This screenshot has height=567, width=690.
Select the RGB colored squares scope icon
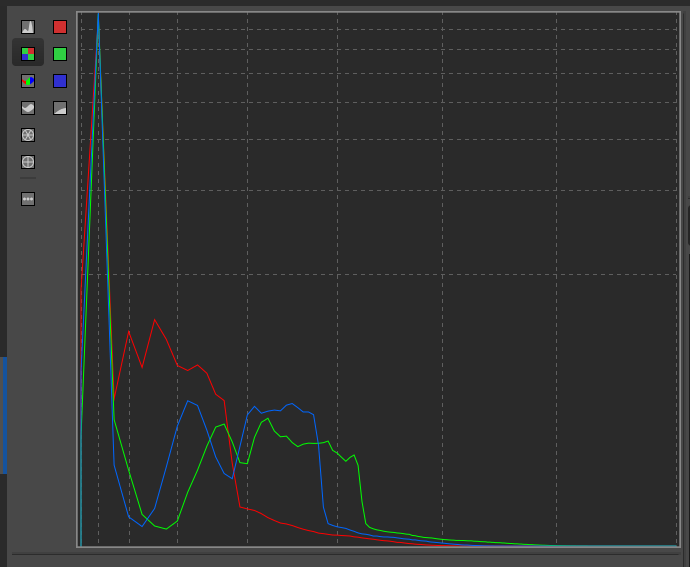pyautogui.click(x=28, y=54)
